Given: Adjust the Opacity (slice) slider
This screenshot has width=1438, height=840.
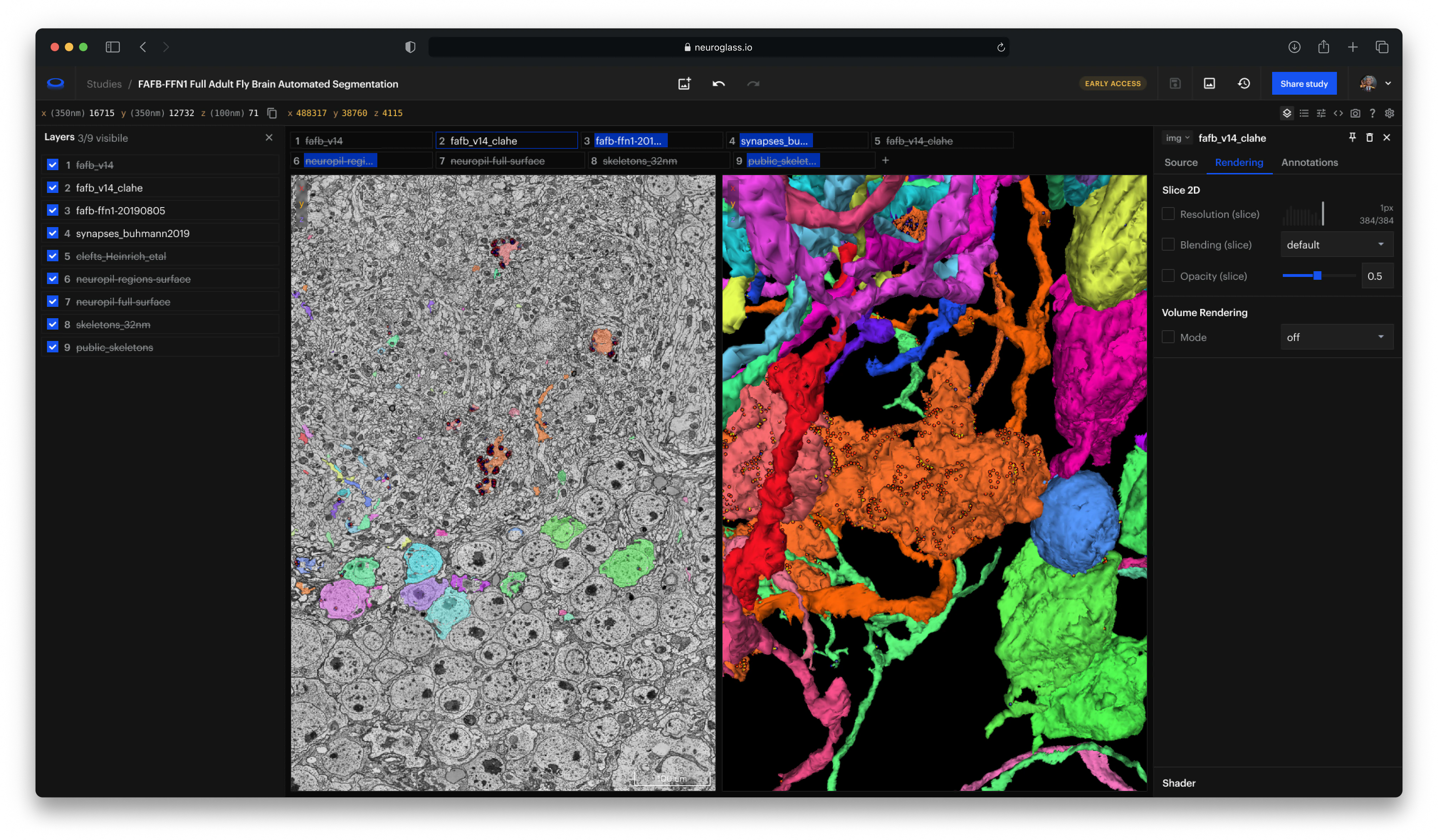Looking at the screenshot, I should (x=1318, y=275).
